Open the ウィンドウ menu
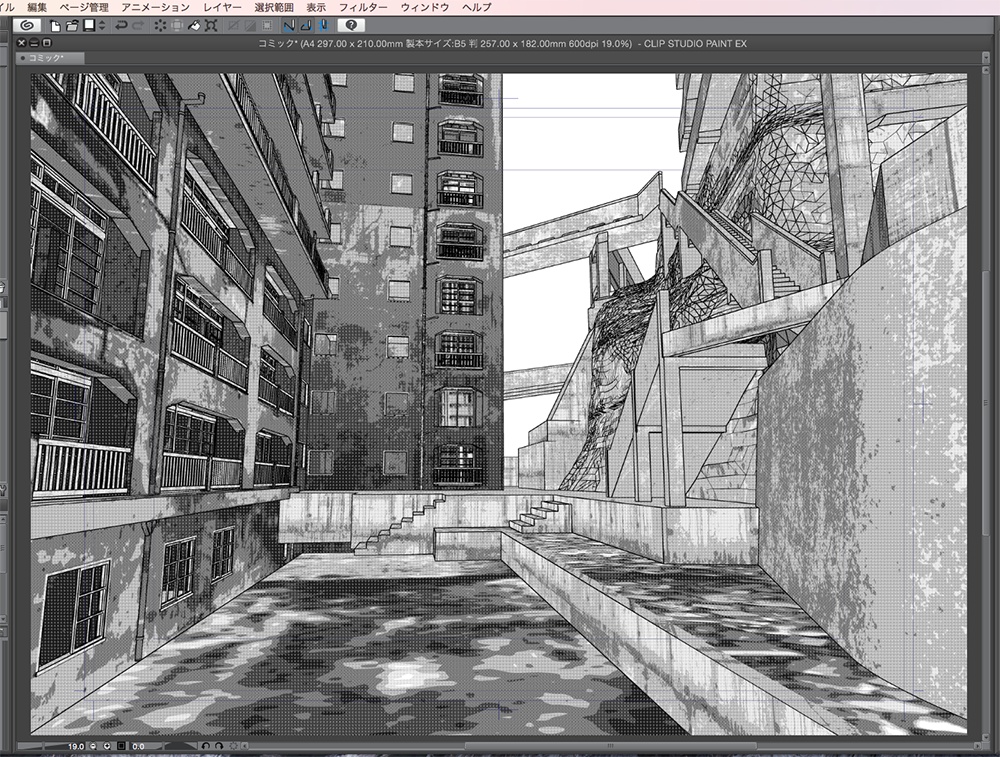This screenshot has height=757, width=1000. click(425, 7)
